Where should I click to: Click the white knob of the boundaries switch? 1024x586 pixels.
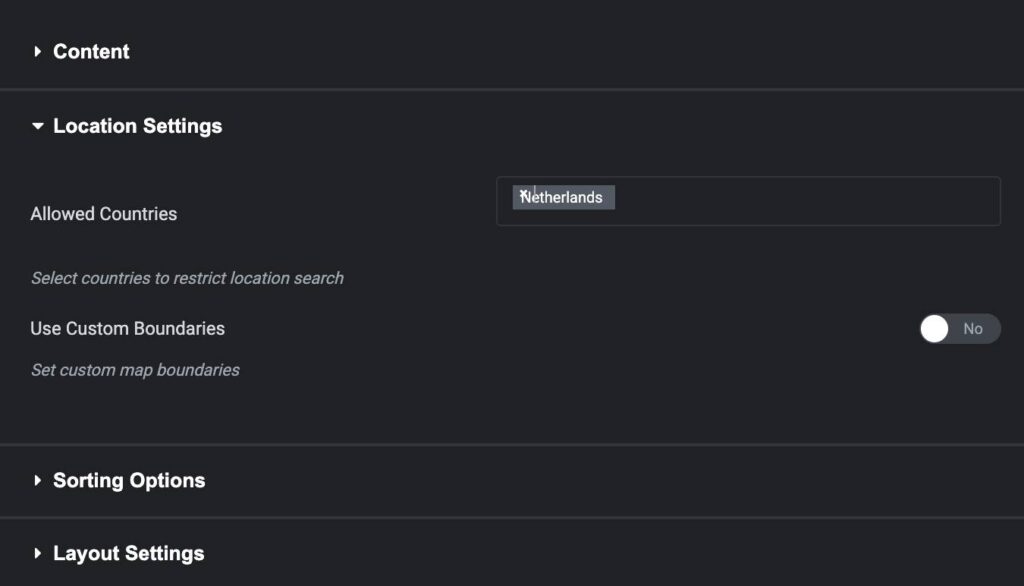pyautogui.click(x=934, y=329)
